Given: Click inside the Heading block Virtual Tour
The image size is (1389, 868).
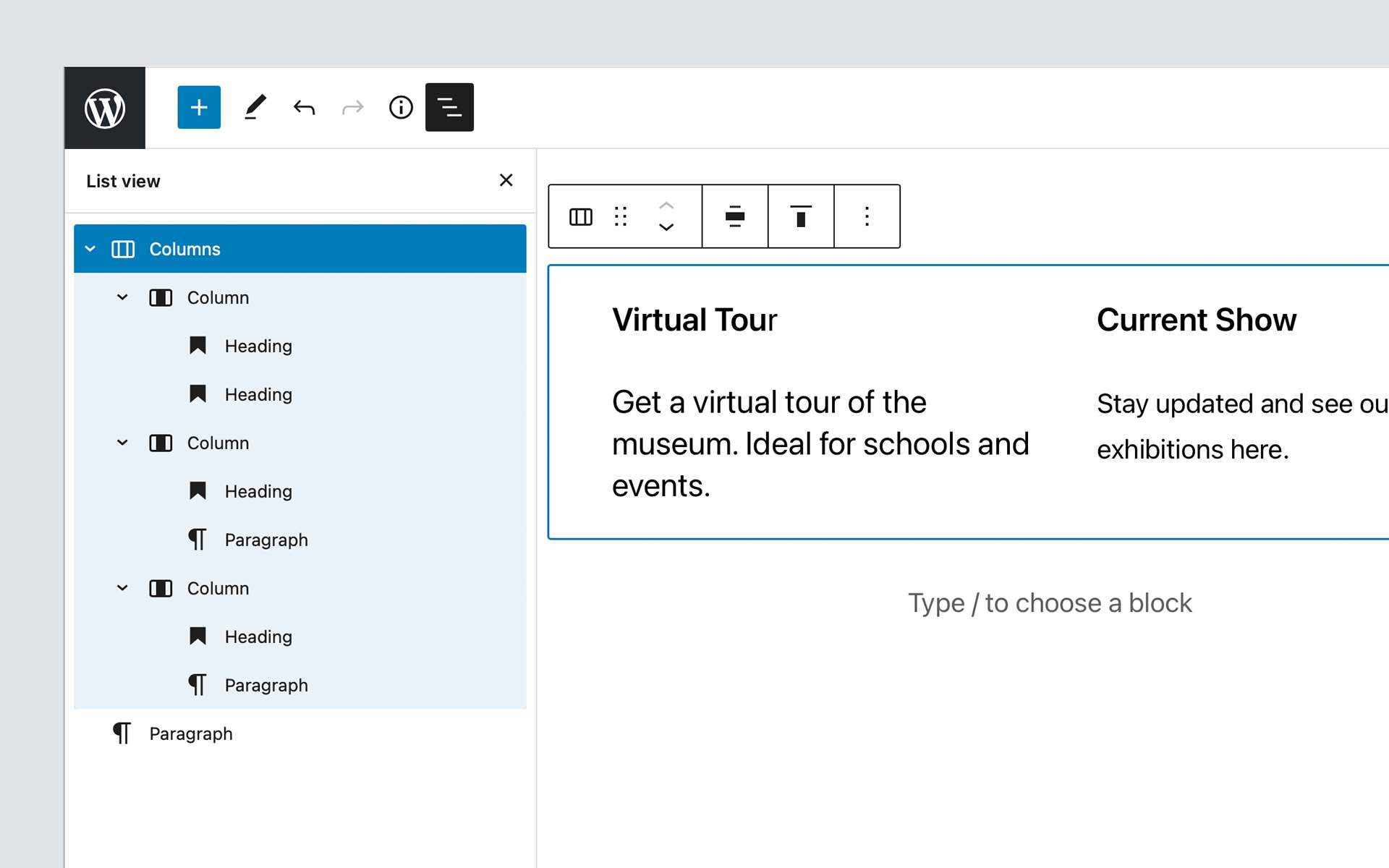Looking at the screenshot, I should [694, 318].
